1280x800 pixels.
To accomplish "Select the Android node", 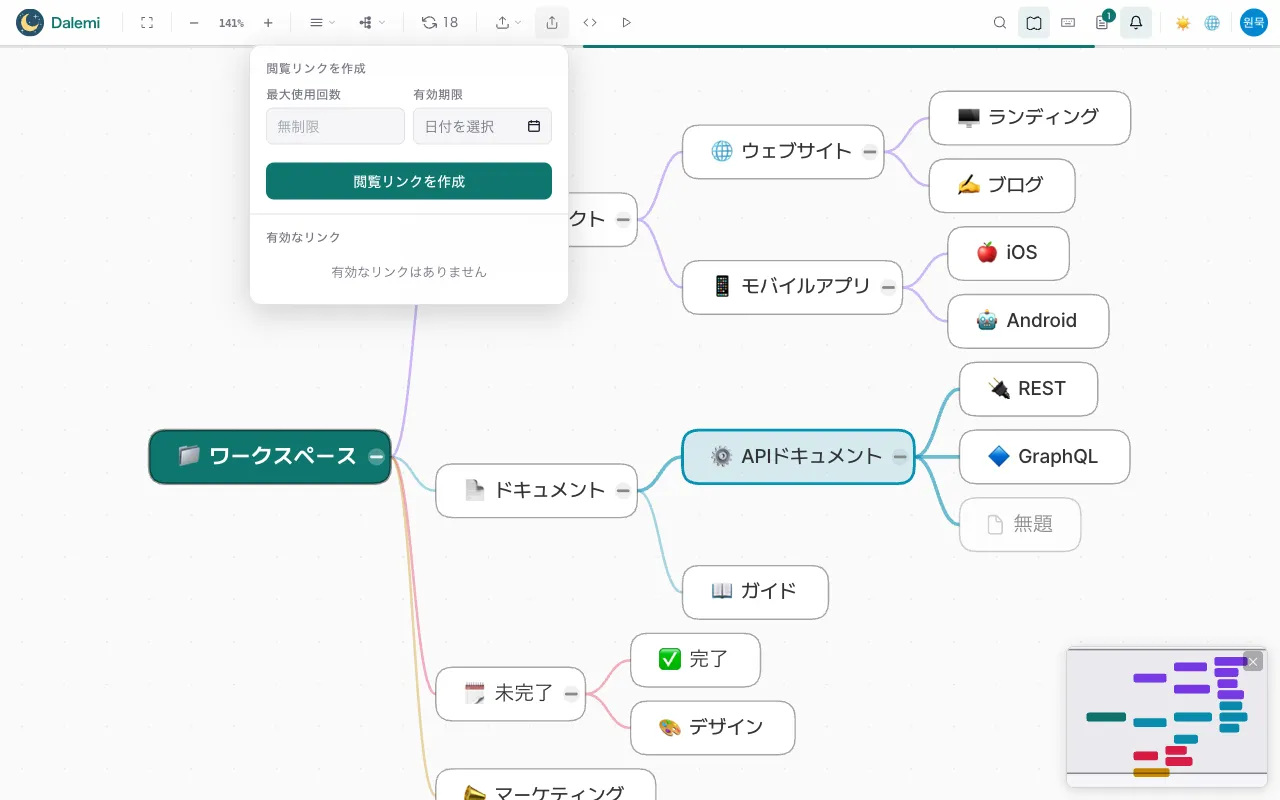I will click(x=1028, y=321).
